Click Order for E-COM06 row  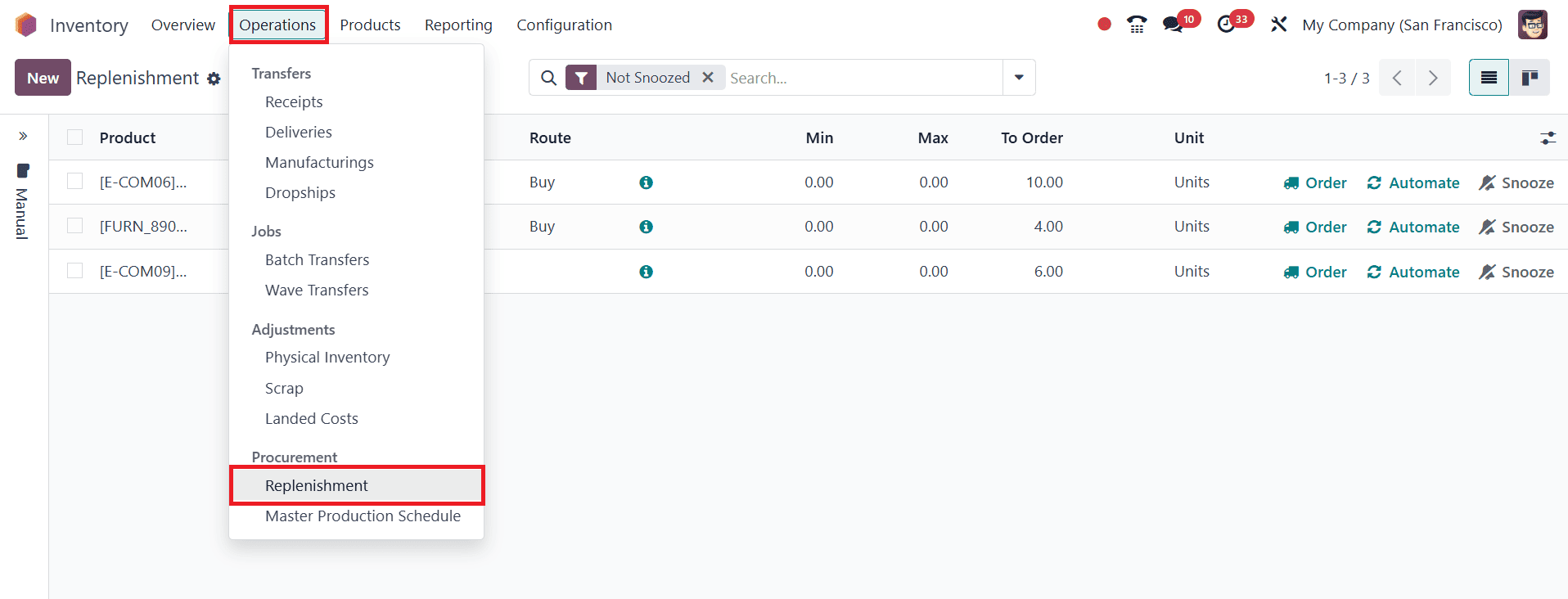pos(1315,182)
